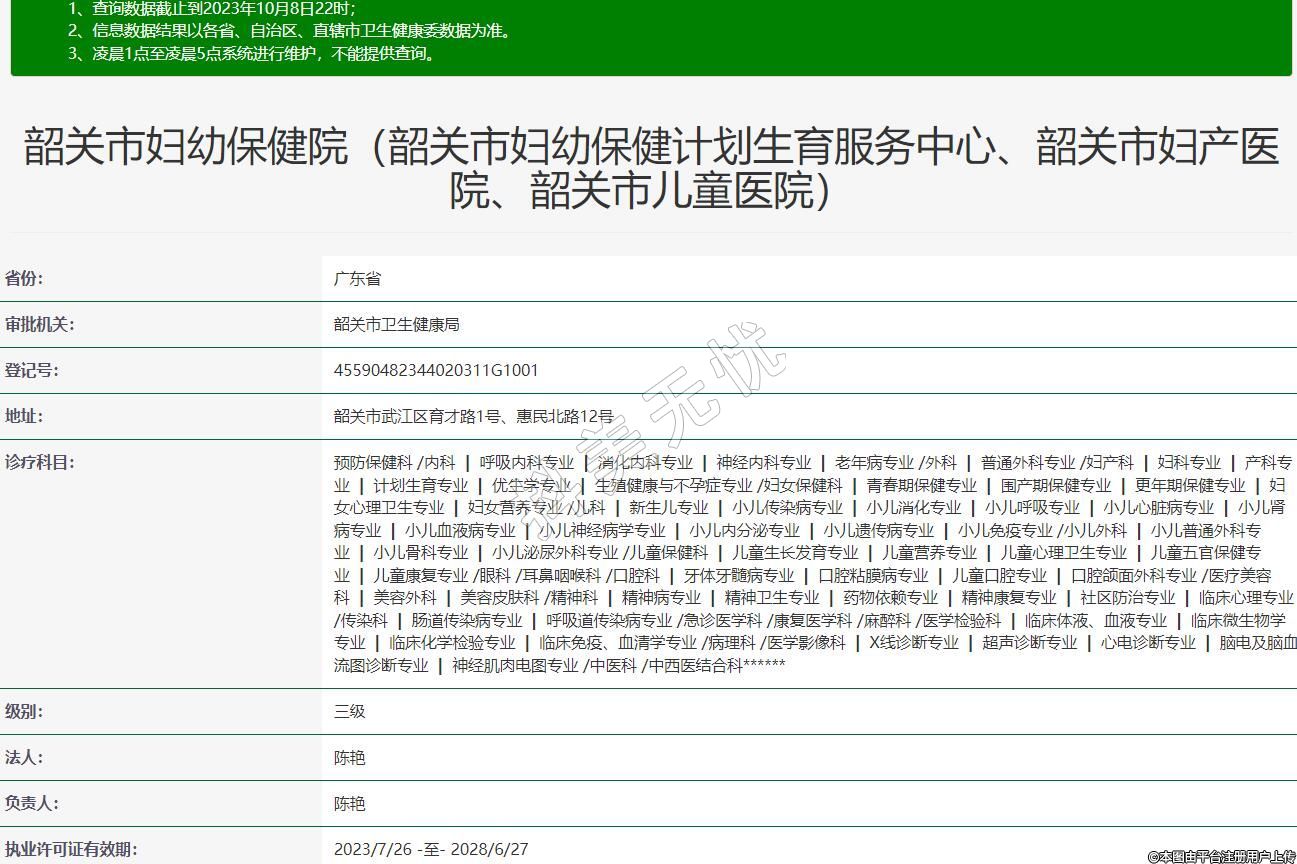This screenshot has width=1297, height=864.
Task: Click the 级别 row label
Action: coord(24,711)
